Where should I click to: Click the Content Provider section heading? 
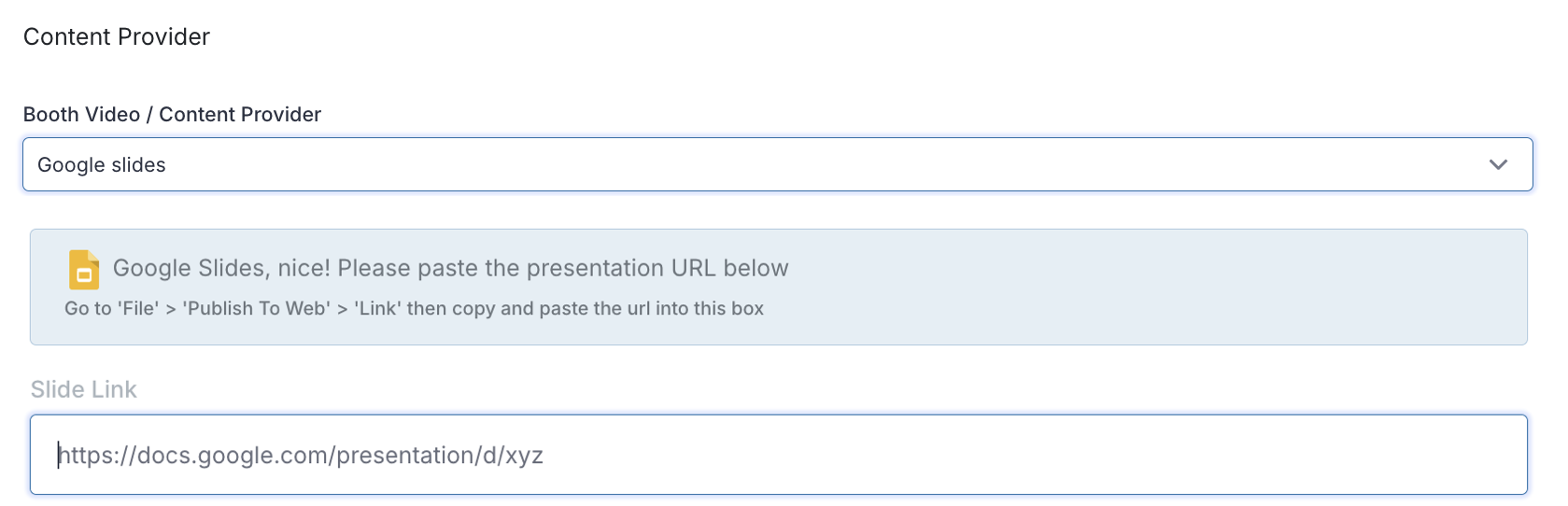pos(117,36)
